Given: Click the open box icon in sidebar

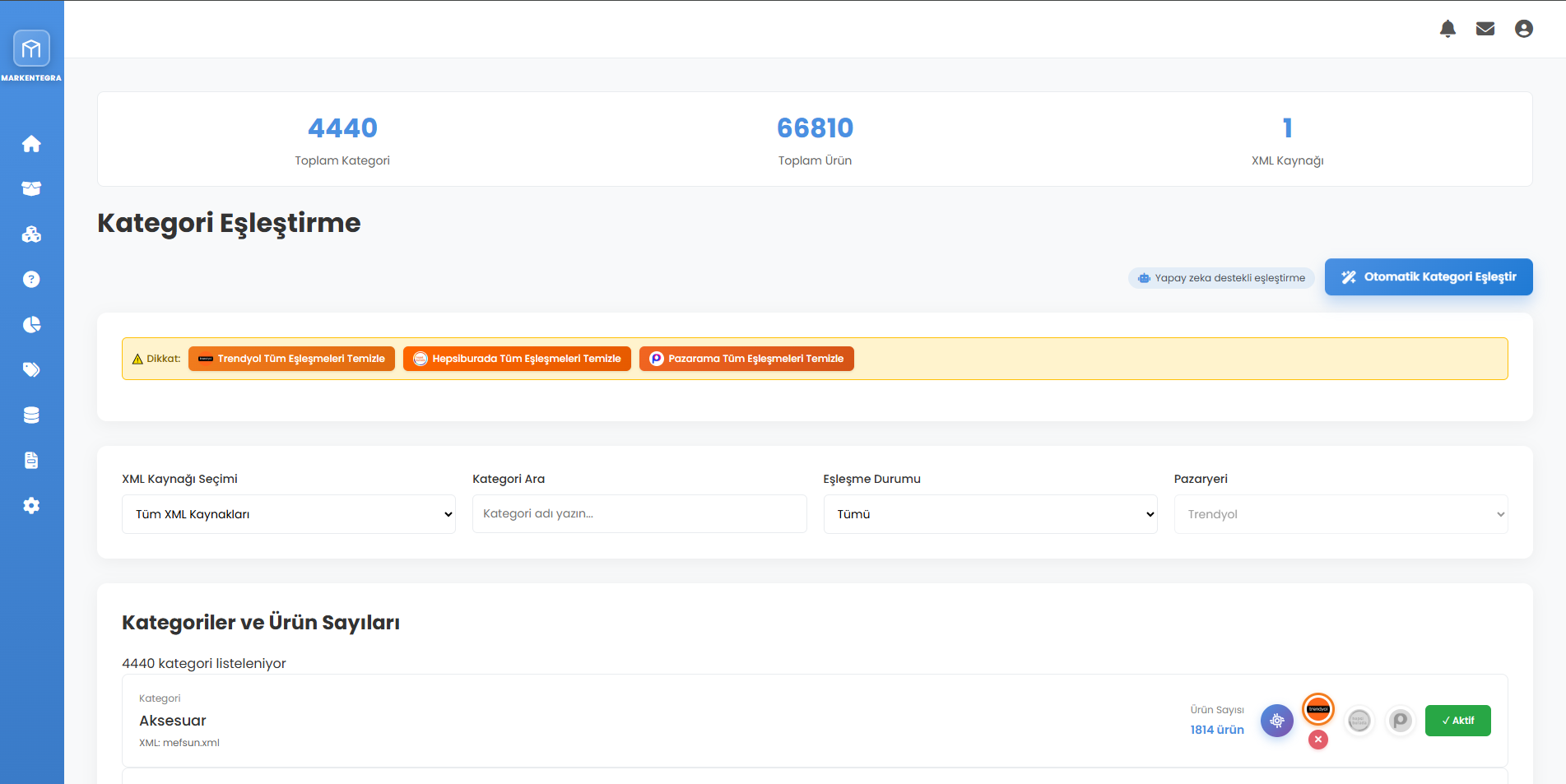Looking at the screenshot, I should (x=31, y=189).
